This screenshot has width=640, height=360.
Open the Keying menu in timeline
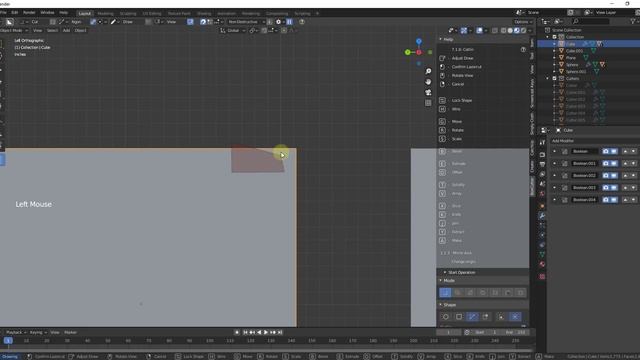(38, 332)
